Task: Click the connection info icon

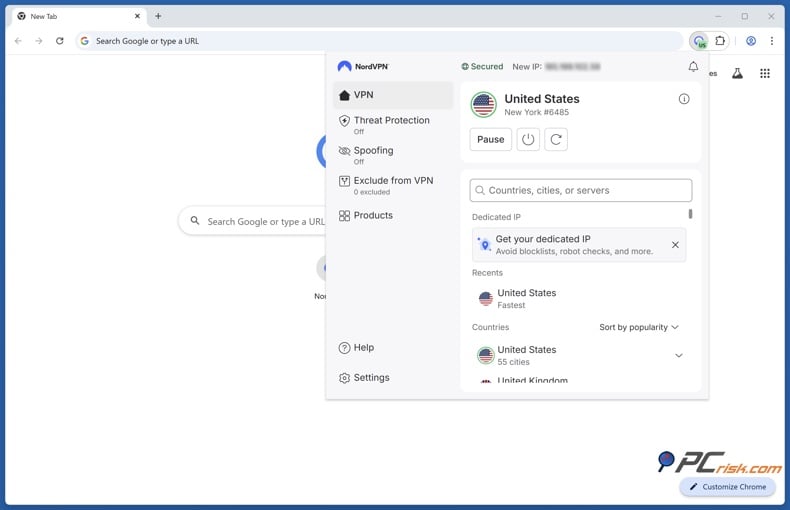Action: click(684, 99)
